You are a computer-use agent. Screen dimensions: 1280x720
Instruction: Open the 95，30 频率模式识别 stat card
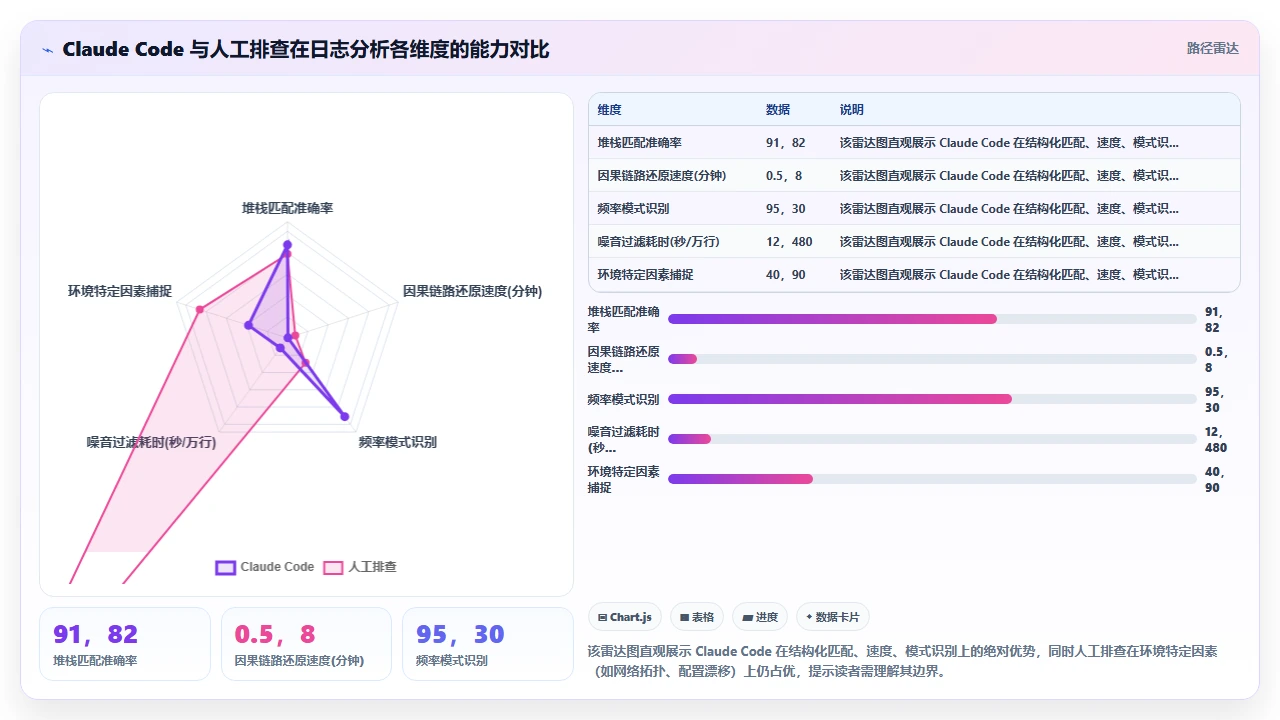(x=487, y=644)
